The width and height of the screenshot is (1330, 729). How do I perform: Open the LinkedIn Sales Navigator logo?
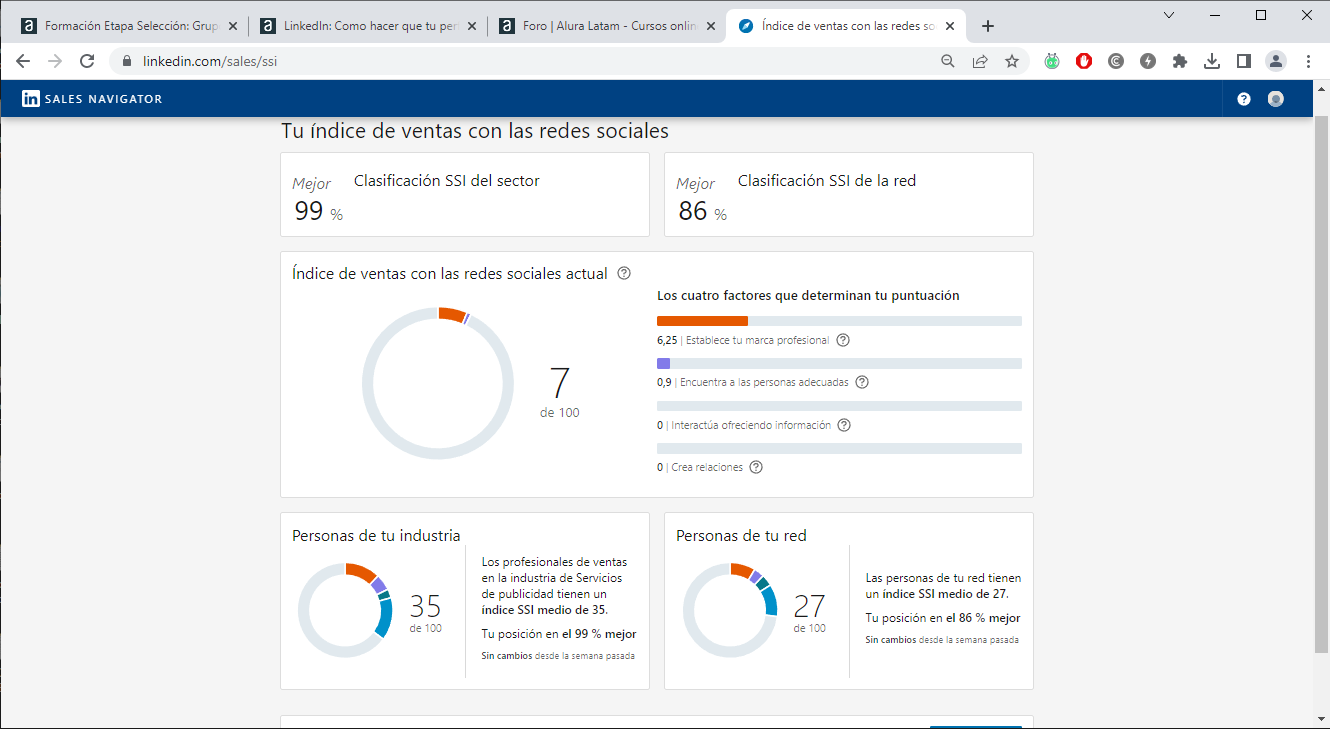pyautogui.click(x=92, y=99)
